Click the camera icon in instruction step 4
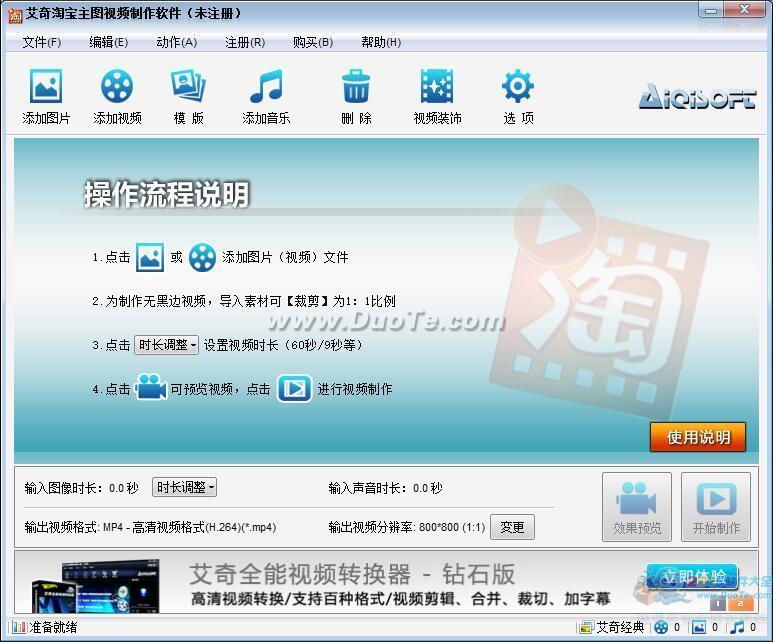 click(151, 387)
